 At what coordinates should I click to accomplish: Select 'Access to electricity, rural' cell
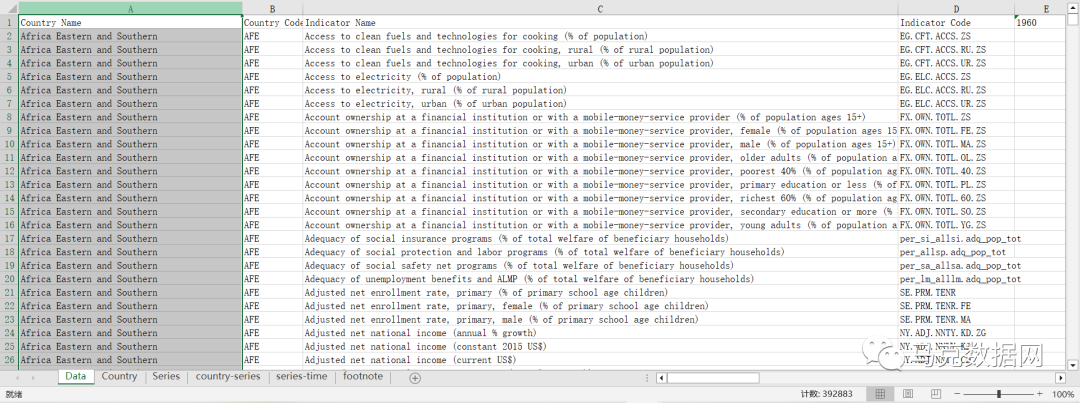pos(600,90)
